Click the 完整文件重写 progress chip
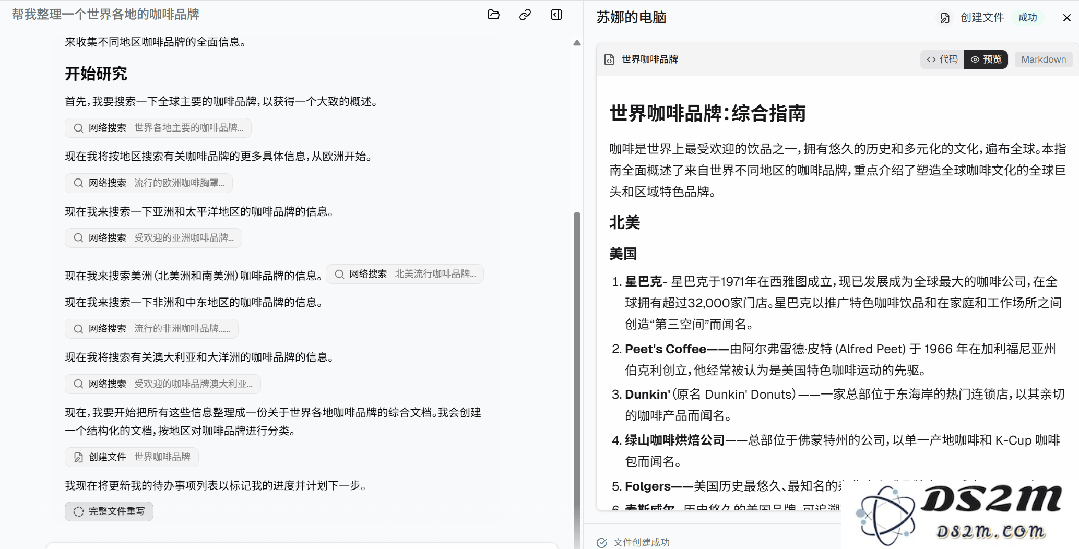 click(109, 511)
